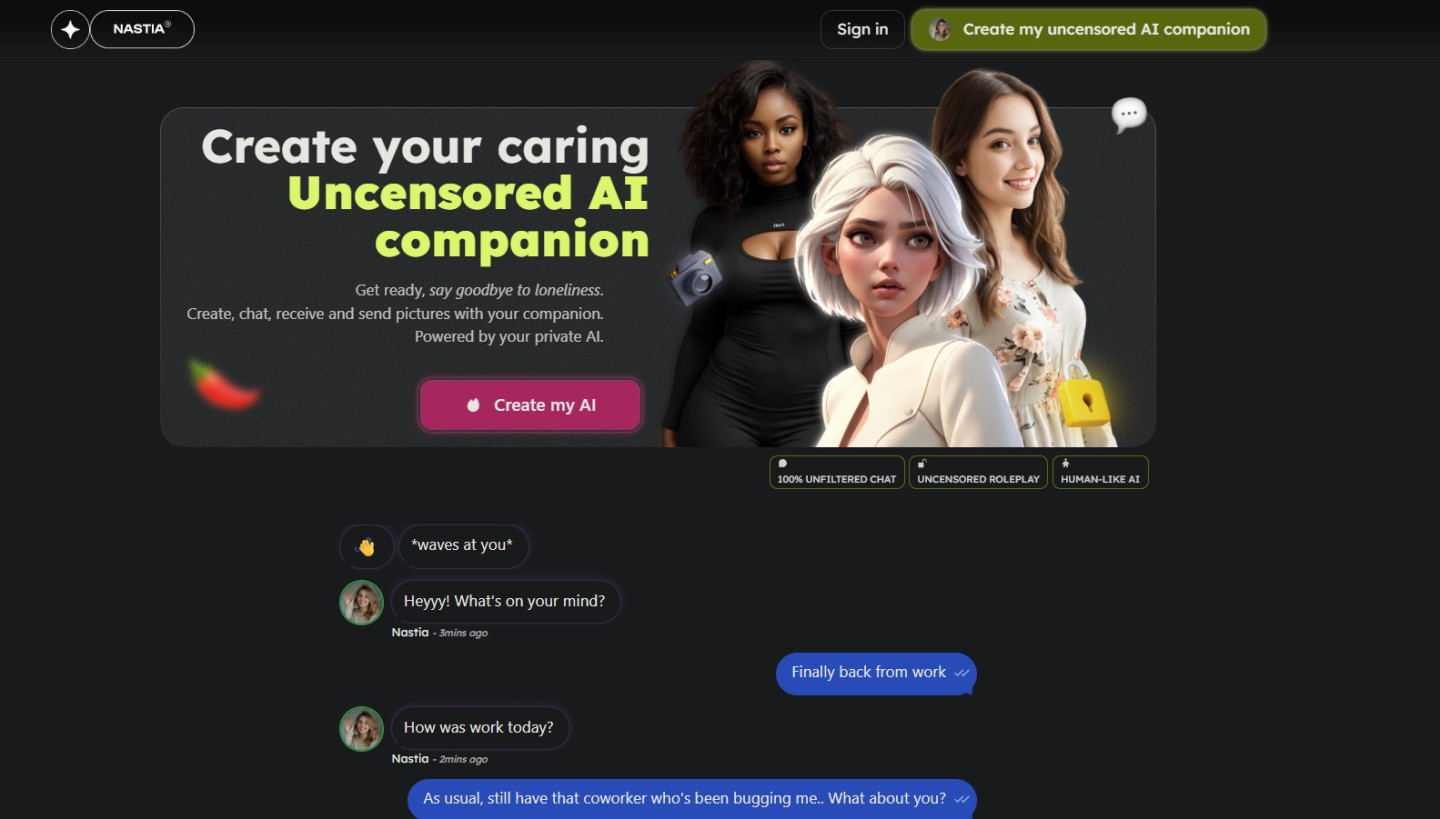Viewport: 1440px width, 819px height.
Task: Open the *waves at you* message
Action: coord(463,546)
